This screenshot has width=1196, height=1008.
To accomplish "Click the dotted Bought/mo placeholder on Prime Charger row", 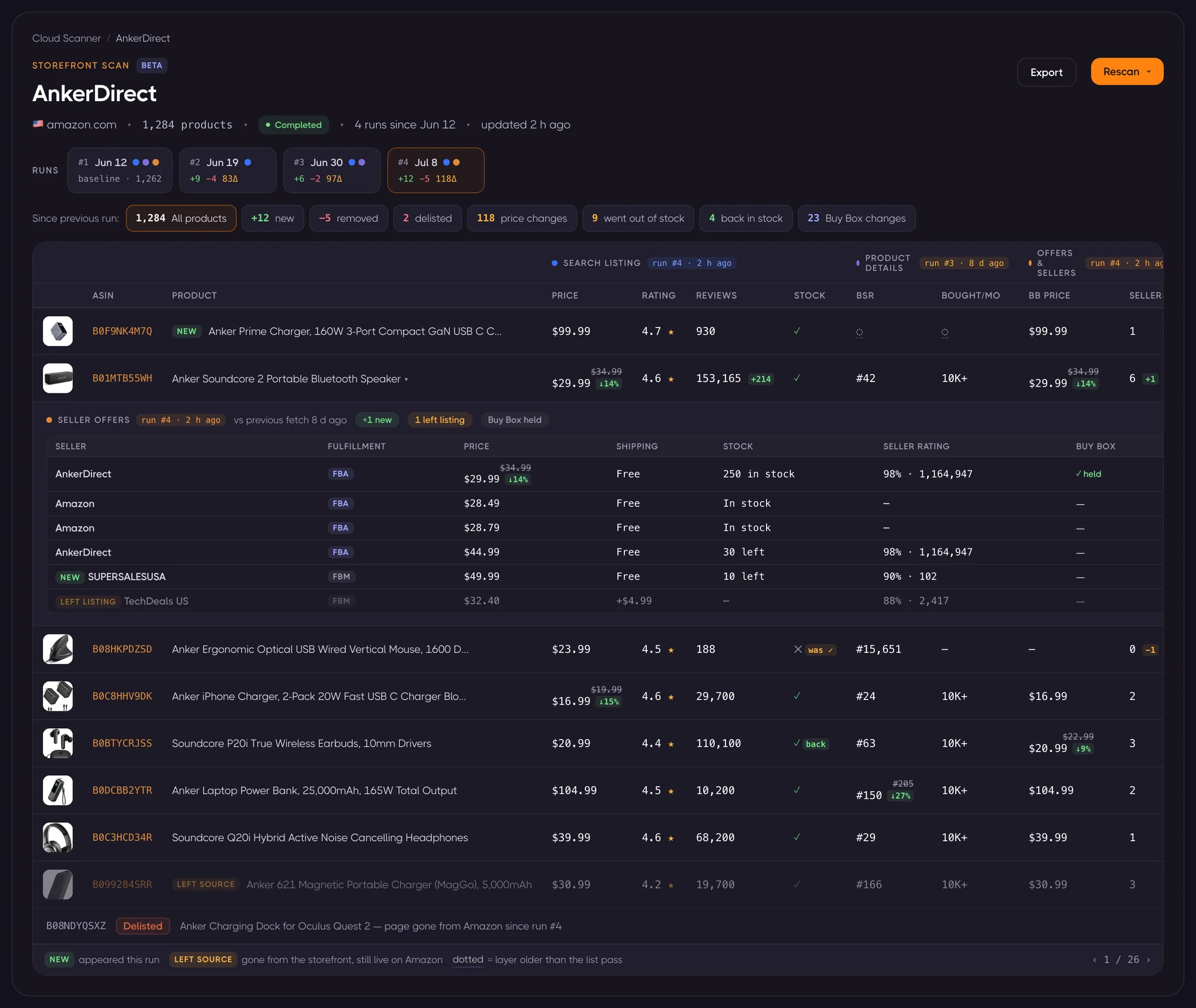I will 945,332.
